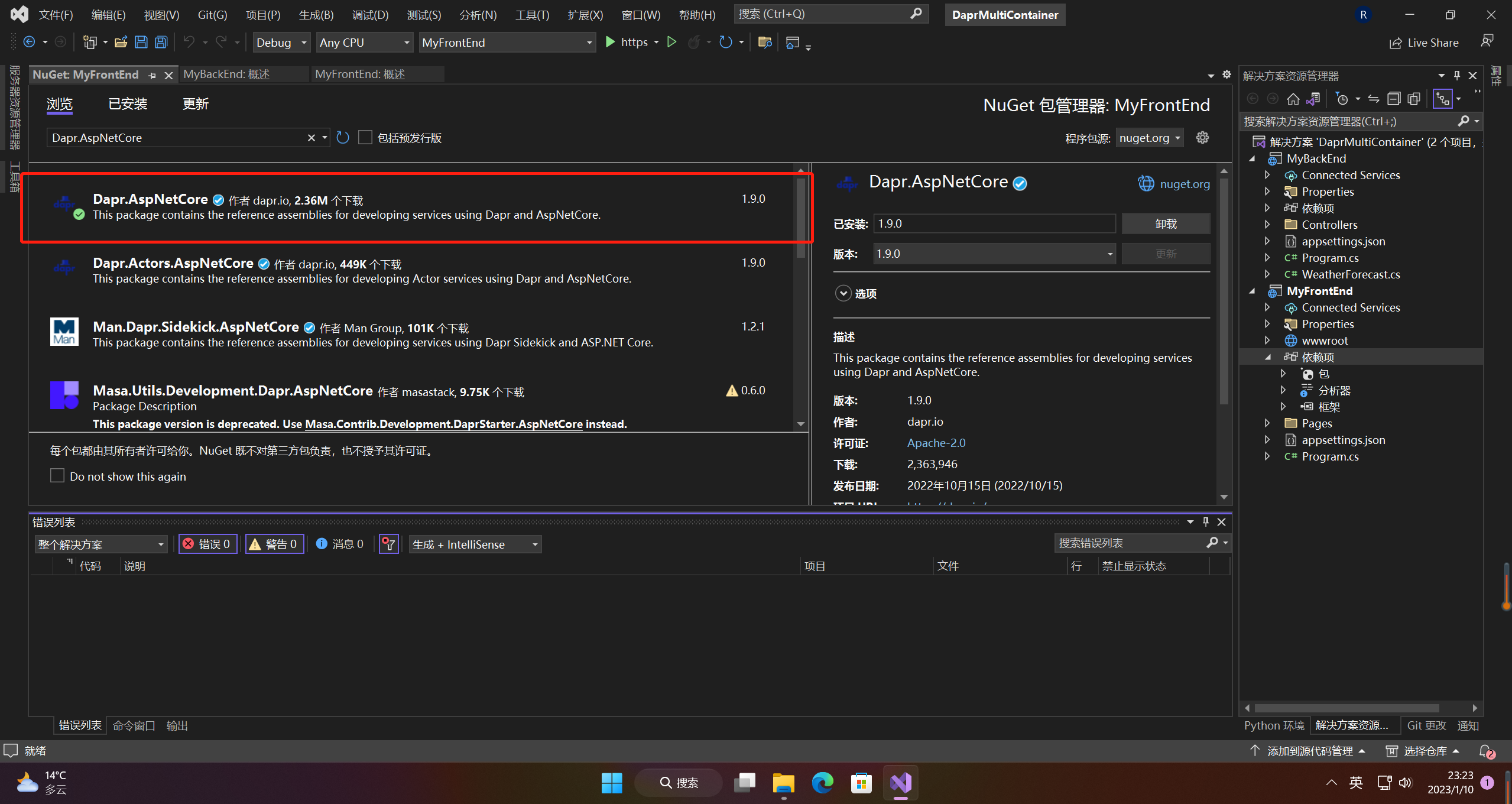Toggle the 错误 0 filter button

click(x=208, y=544)
